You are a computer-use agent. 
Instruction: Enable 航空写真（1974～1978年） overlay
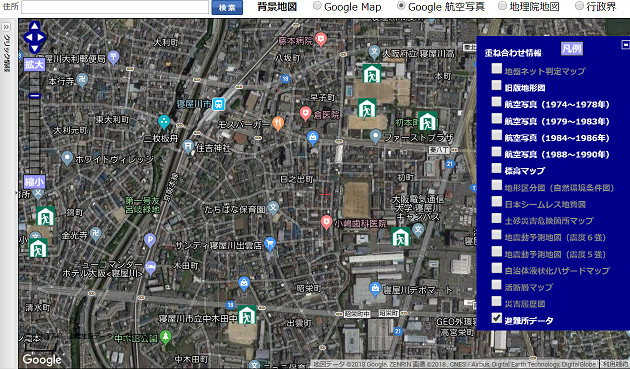(x=497, y=102)
